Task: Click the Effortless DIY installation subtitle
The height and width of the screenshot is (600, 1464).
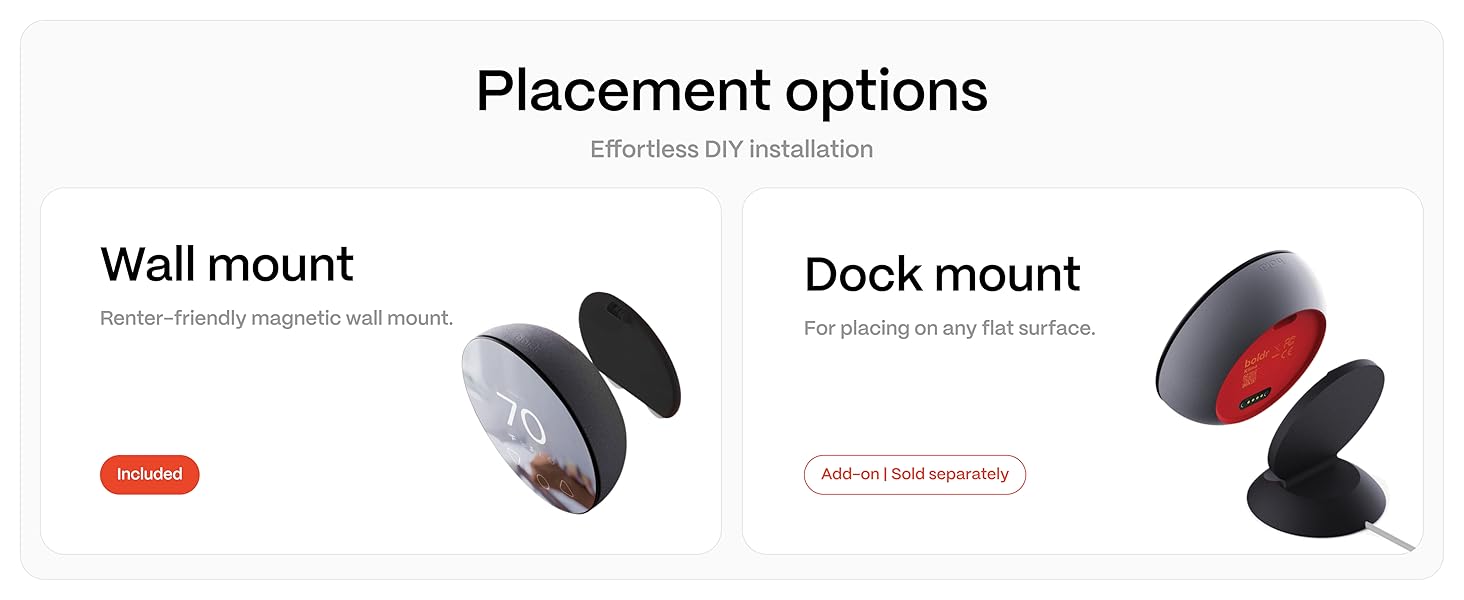Action: (732, 149)
